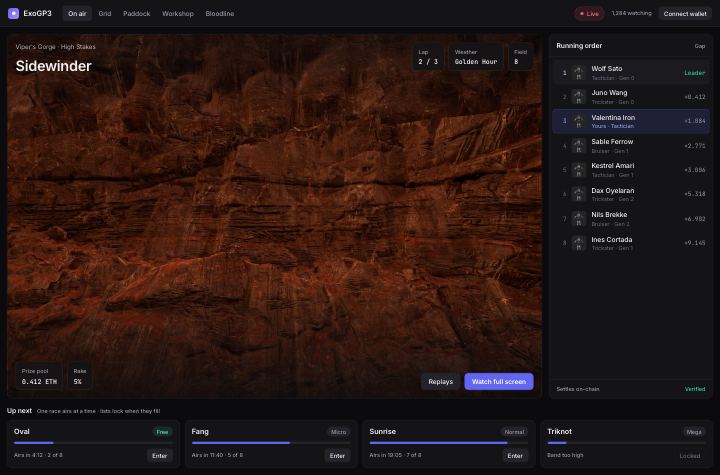Click Ines Cortada's racer avatar icon
Image resolution: width=720 pixels, height=475 pixels.
[579, 243]
